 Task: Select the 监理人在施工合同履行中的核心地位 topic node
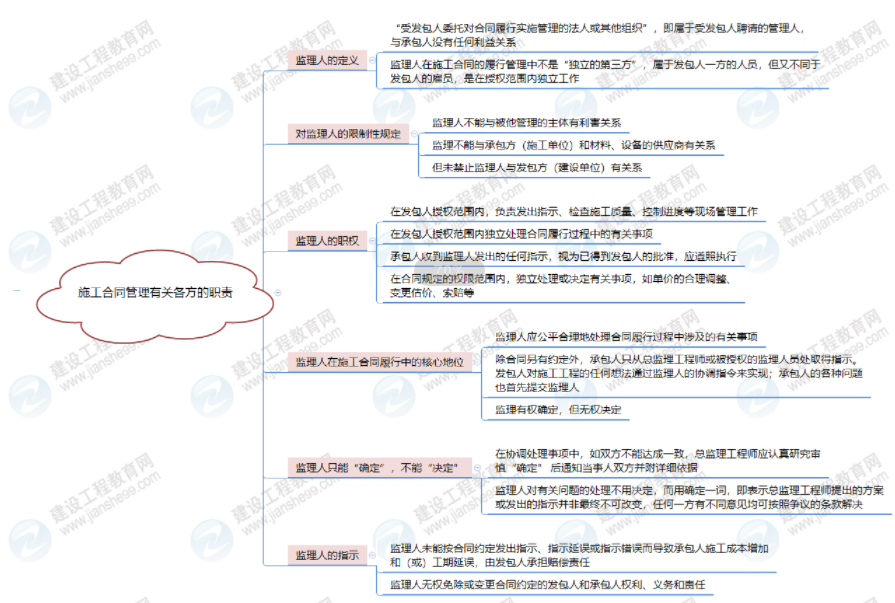tap(379, 361)
